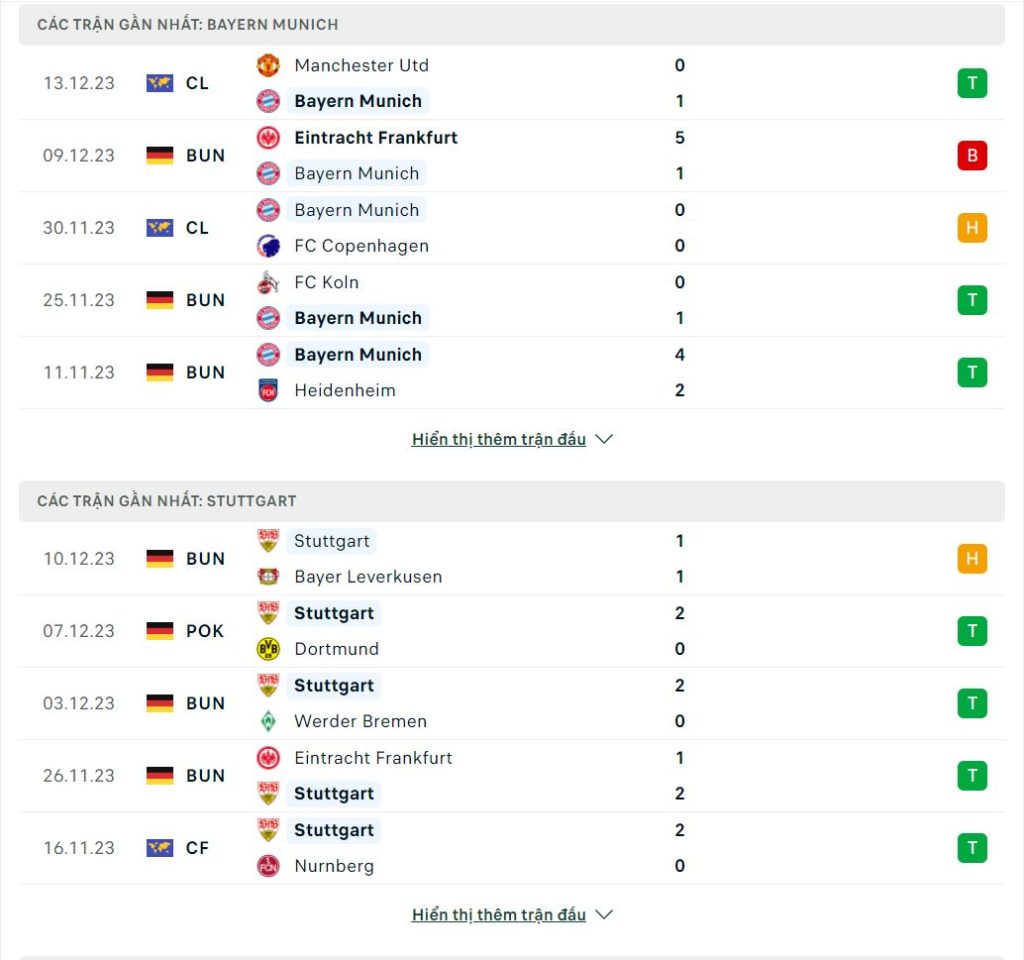
Task: Click the Heidenheim club crest
Action: point(268,391)
